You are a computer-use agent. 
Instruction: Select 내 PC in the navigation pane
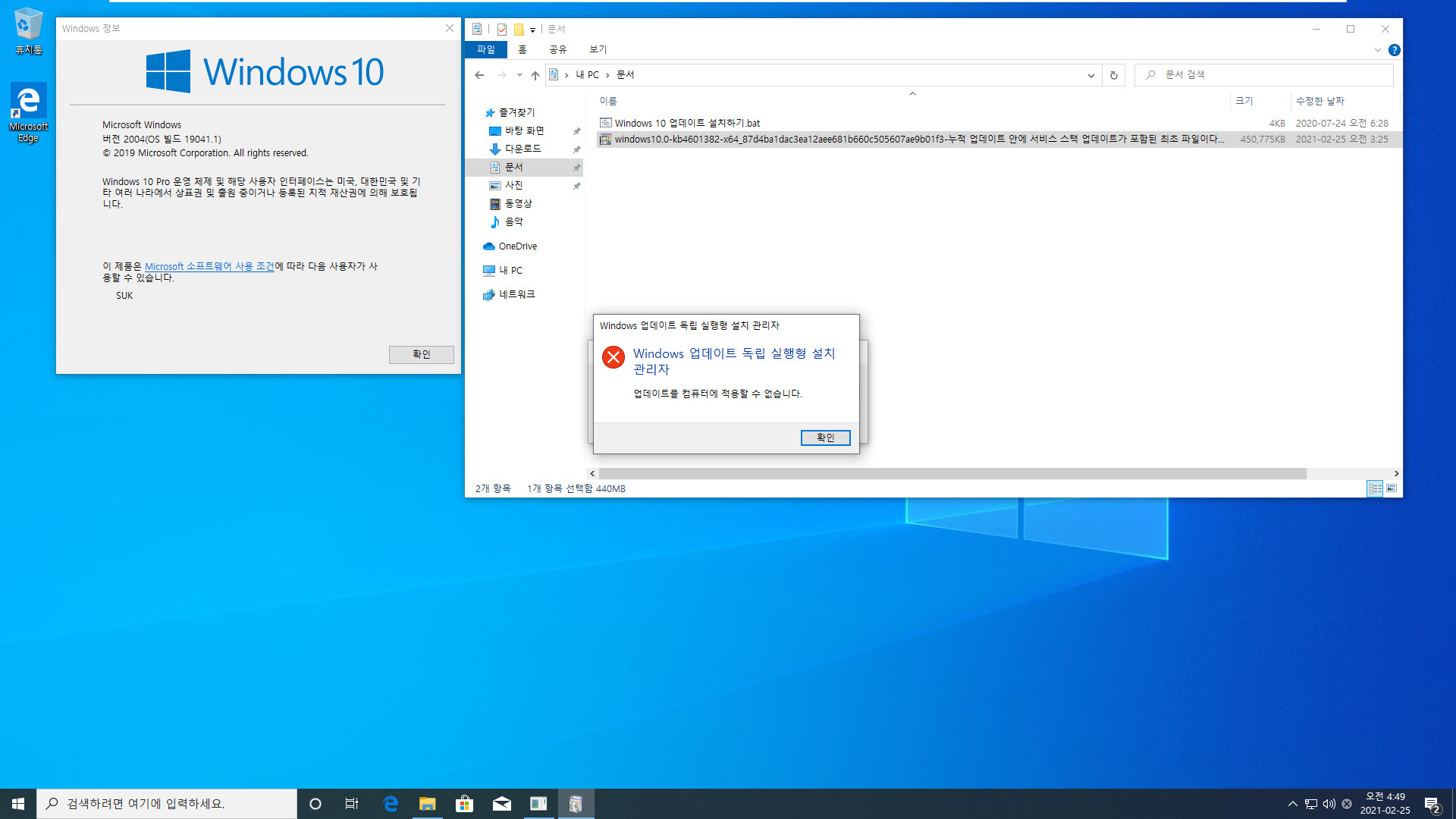[x=503, y=270]
